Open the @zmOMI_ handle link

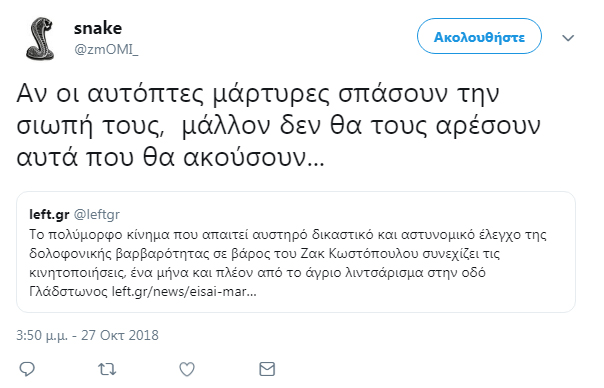(x=106, y=49)
